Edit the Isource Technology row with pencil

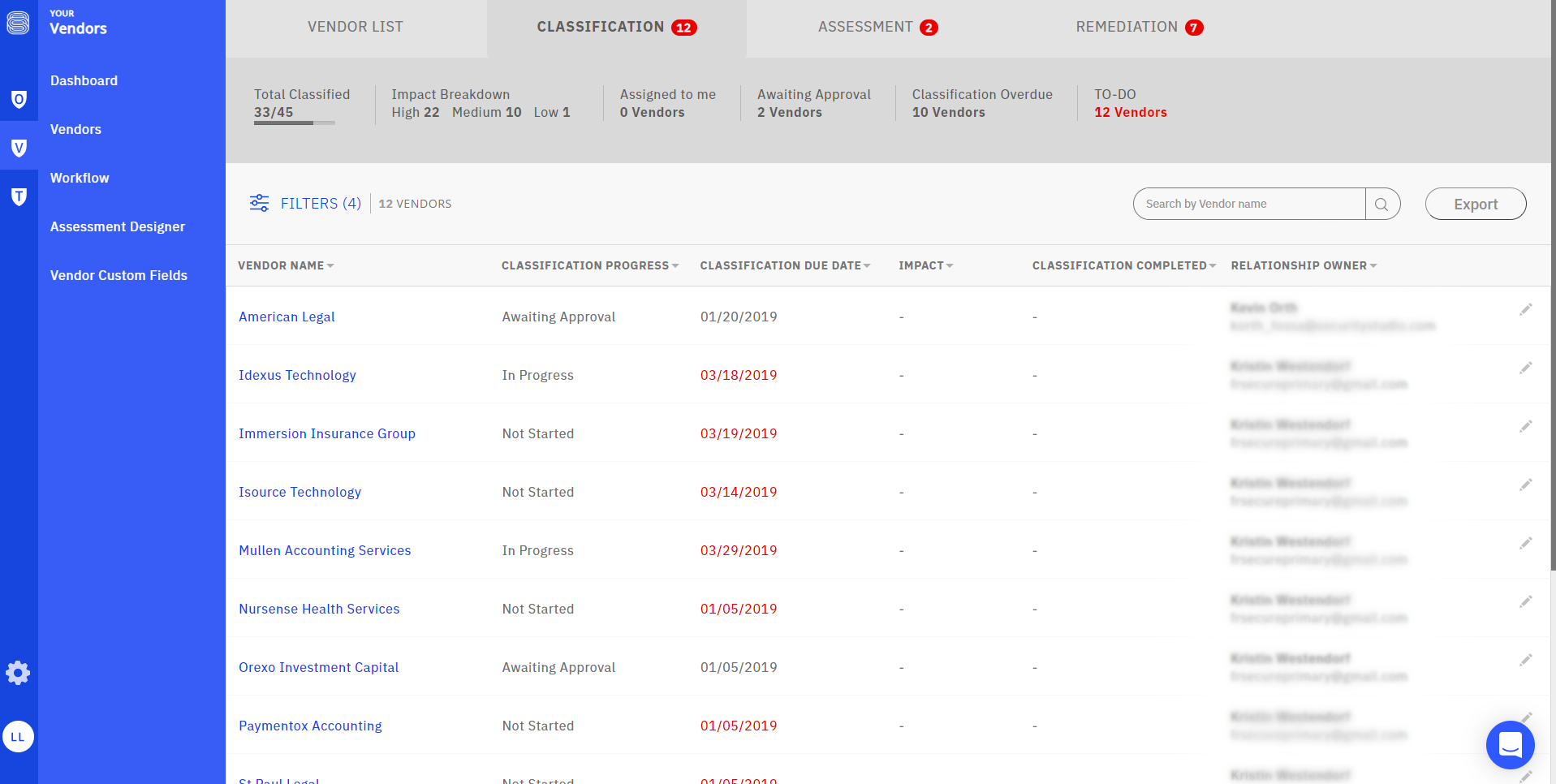pyautogui.click(x=1526, y=485)
